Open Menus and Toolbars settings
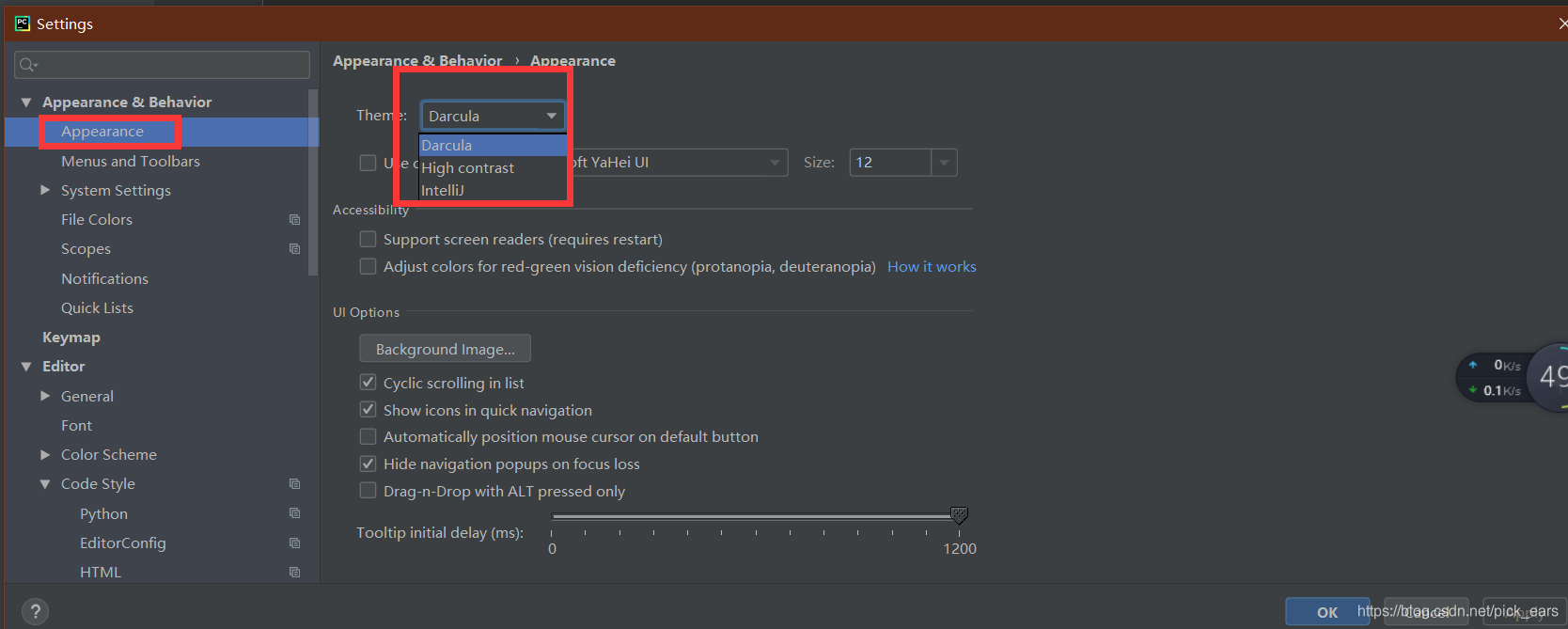1568x629 pixels. click(131, 161)
